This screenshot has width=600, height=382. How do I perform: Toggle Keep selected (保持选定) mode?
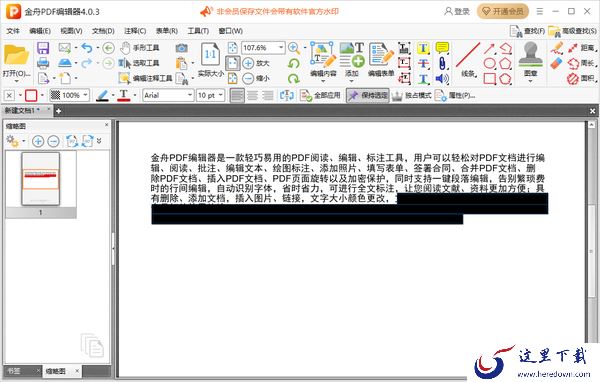click(x=368, y=95)
